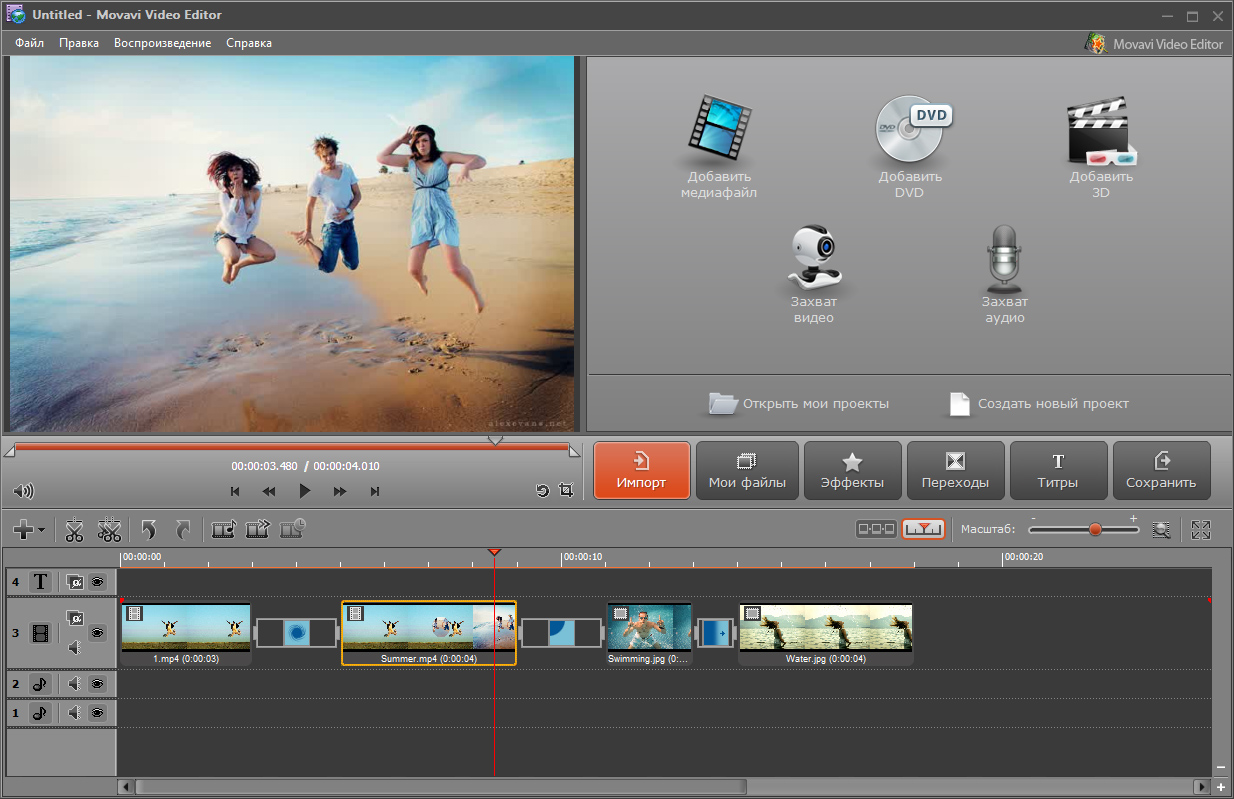This screenshot has height=799, width=1234.
Task: Click the Добавить DVD disc icon
Action: click(911, 130)
